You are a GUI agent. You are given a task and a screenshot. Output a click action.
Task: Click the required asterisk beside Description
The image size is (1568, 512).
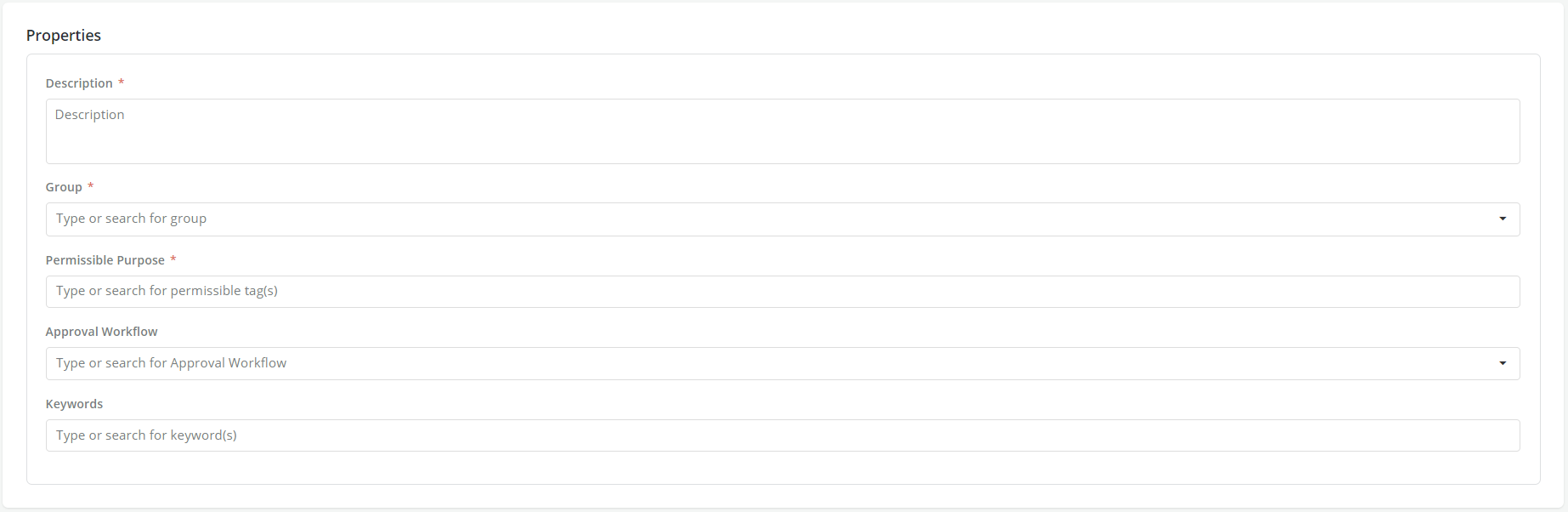121,82
